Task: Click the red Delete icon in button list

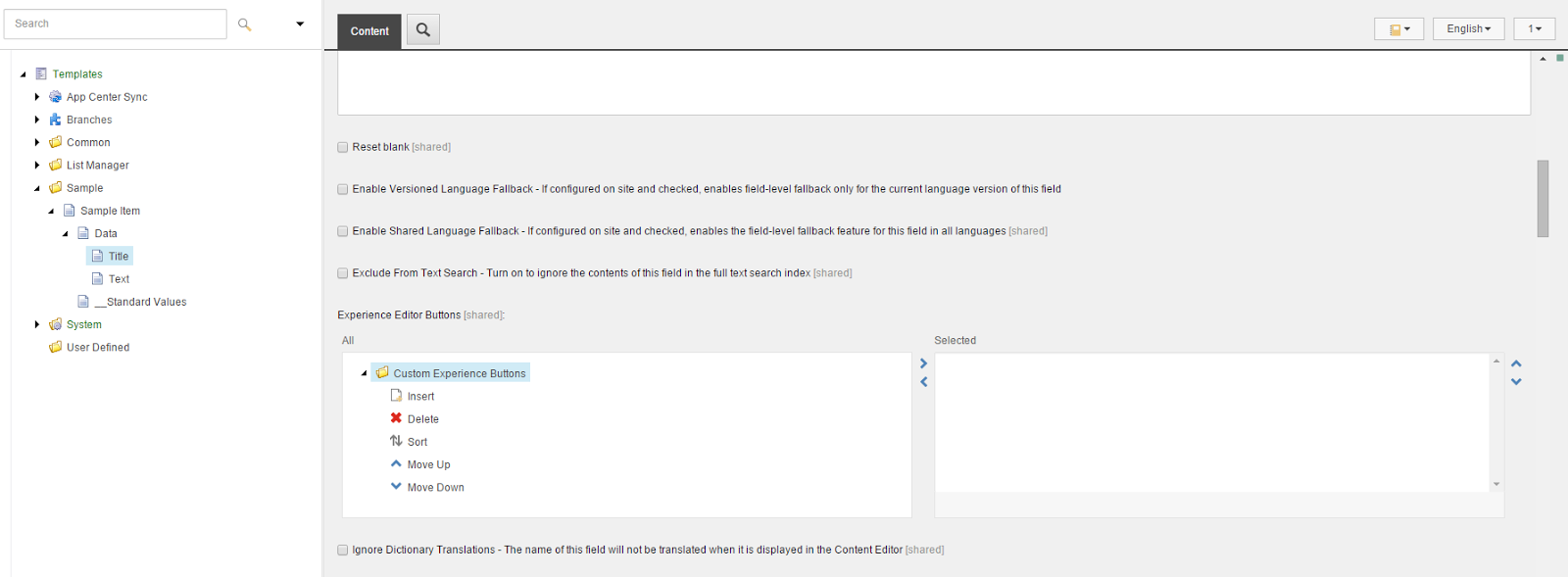Action: click(396, 418)
